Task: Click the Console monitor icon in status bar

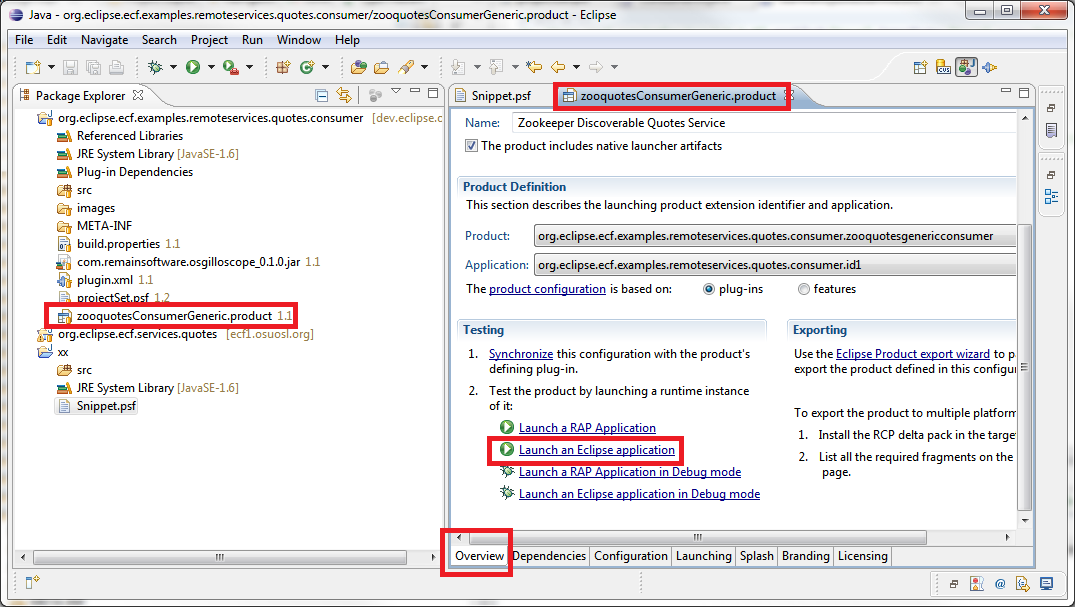Action: pyautogui.click(x=1046, y=584)
